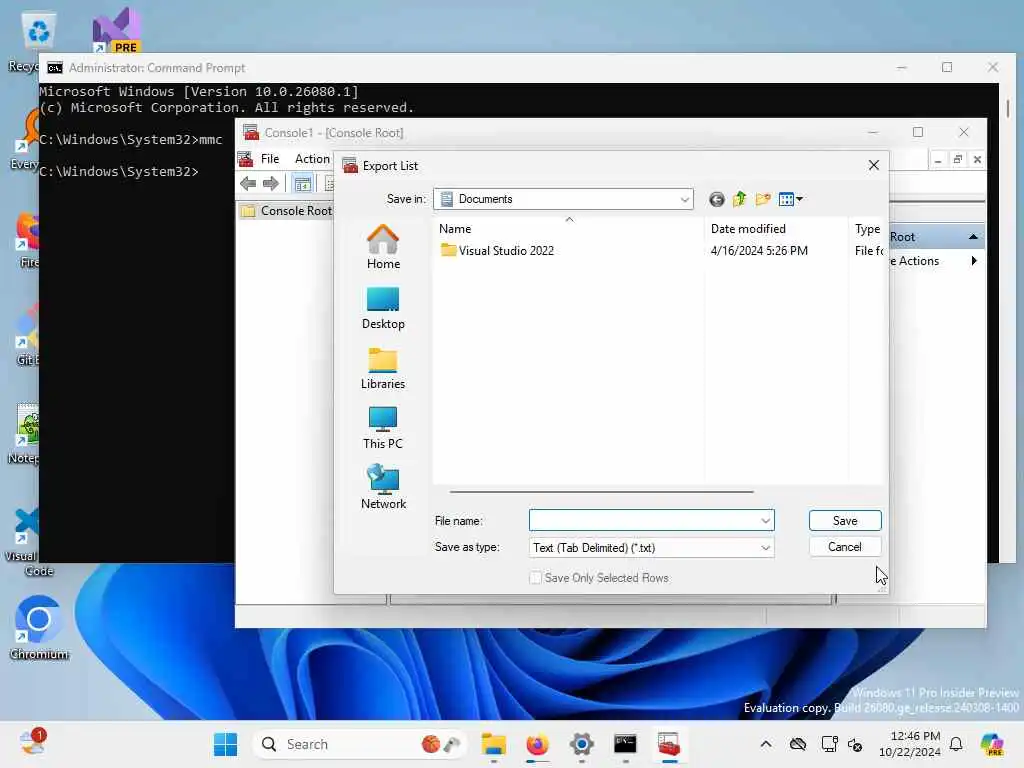The image size is (1024, 768).
Task: Select Console Root tree node
Action: (x=296, y=211)
